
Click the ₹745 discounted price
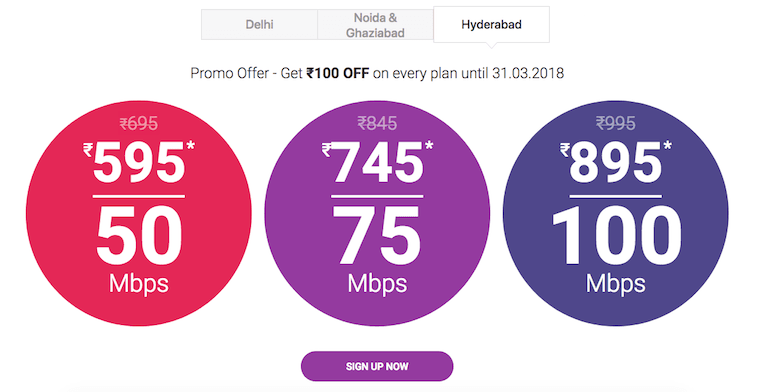[373, 162]
